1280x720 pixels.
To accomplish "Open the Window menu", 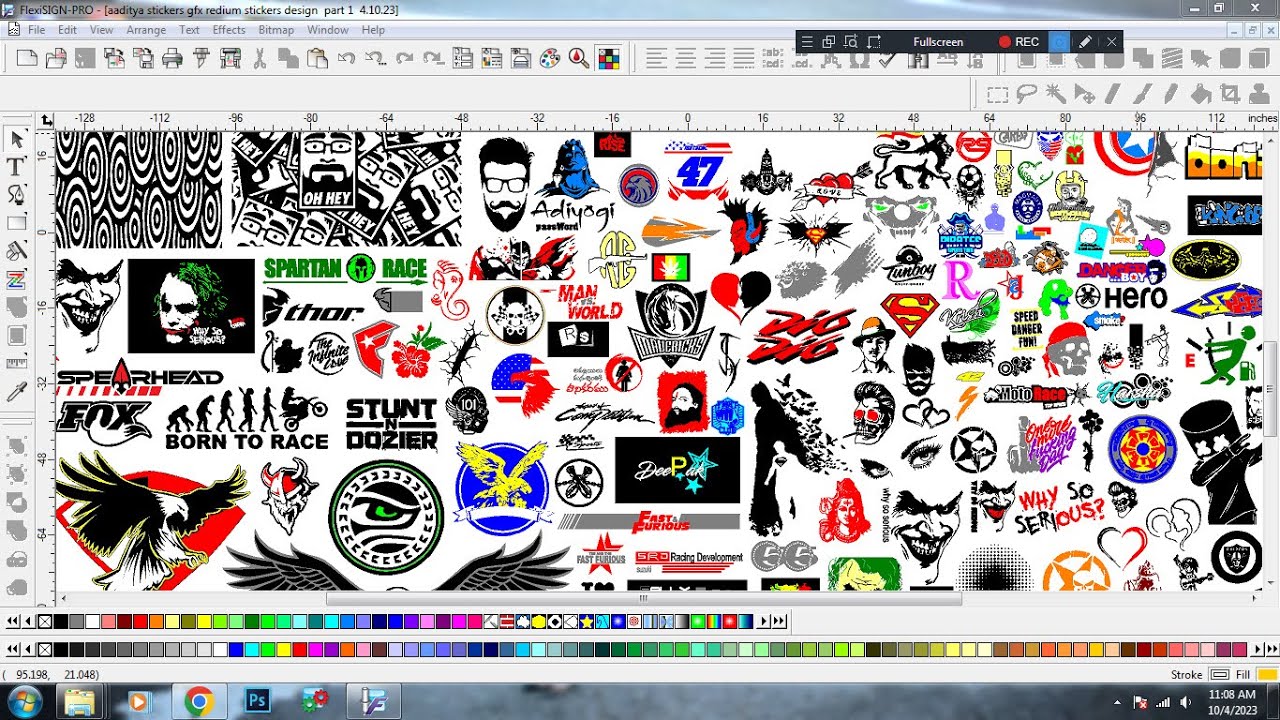I will pos(327,30).
